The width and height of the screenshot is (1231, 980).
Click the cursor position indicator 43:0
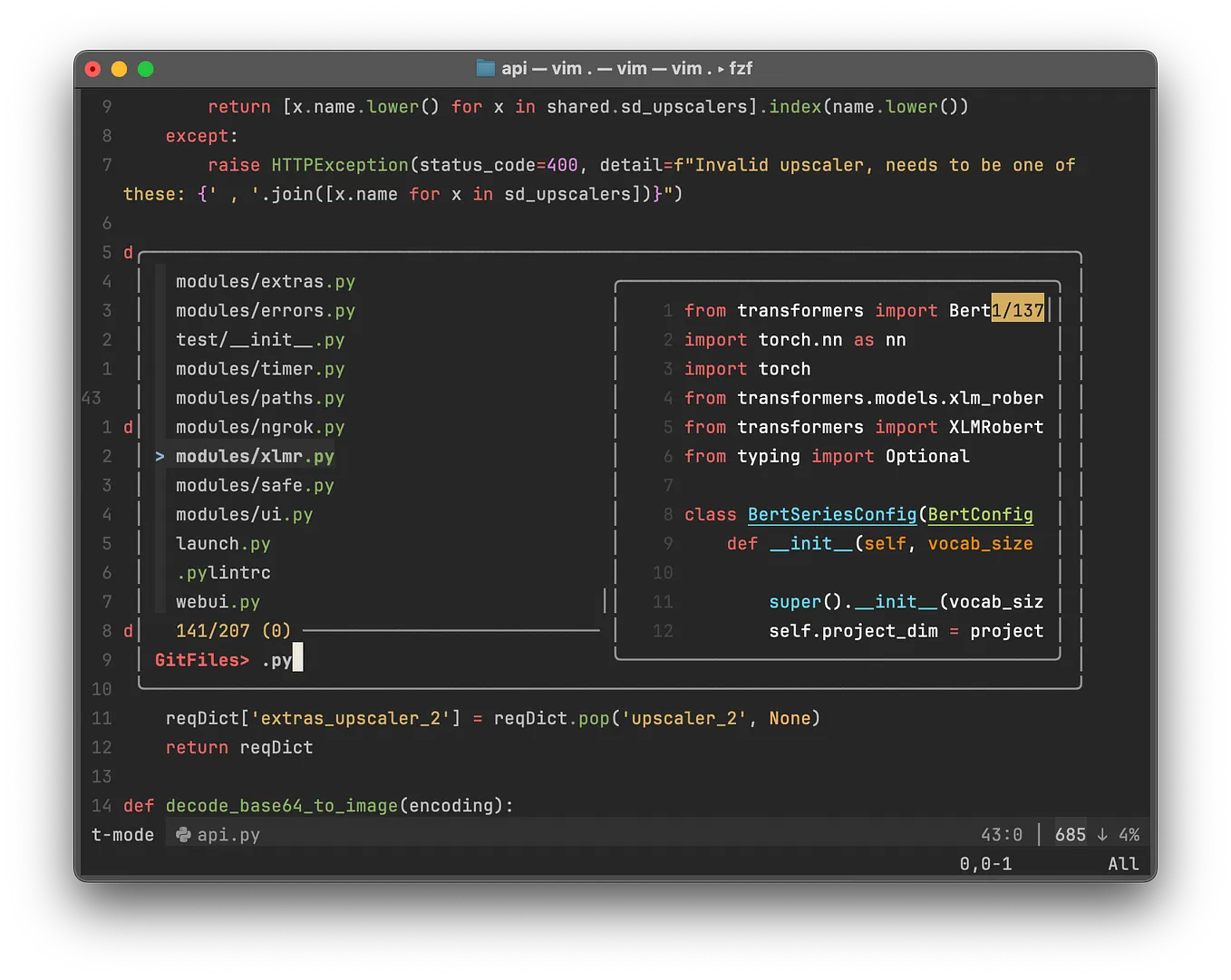point(1002,833)
